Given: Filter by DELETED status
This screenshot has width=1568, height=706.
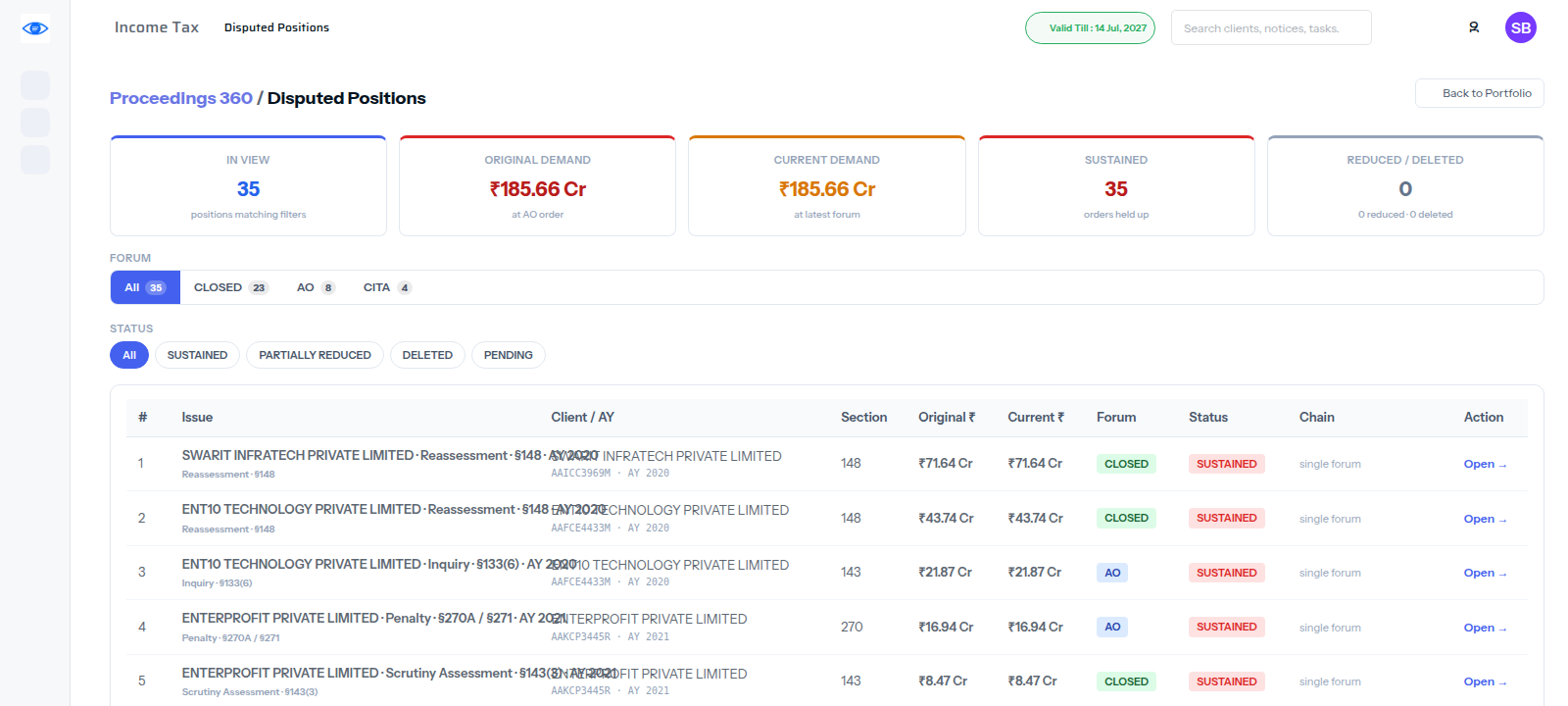Looking at the screenshot, I should click(x=427, y=355).
